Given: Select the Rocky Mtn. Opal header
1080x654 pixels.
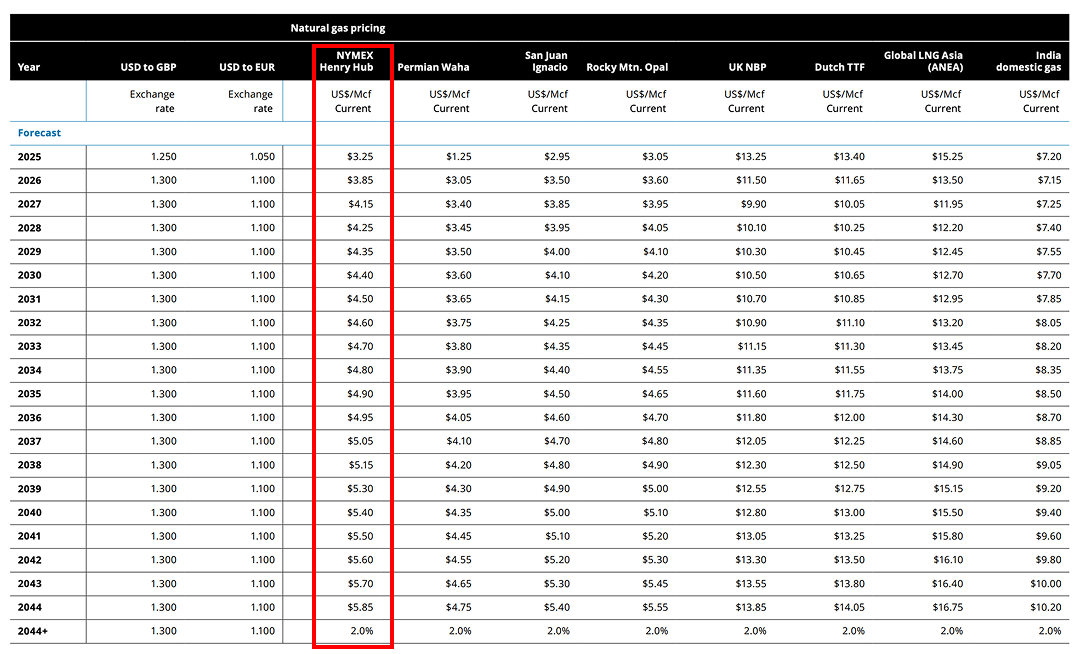Looking at the screenshot, I should pos(627,67).
